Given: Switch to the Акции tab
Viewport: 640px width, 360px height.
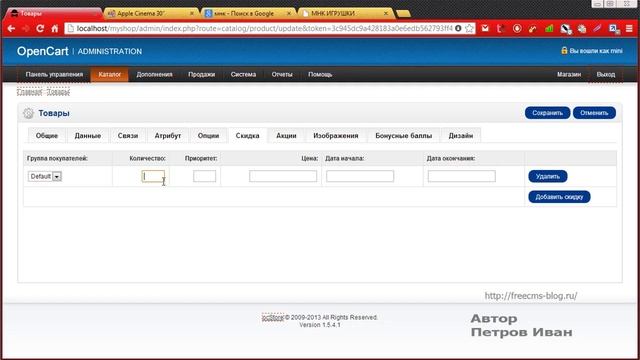Looking at the screenshot, I should pyautogui.click(x=286, y=136).
